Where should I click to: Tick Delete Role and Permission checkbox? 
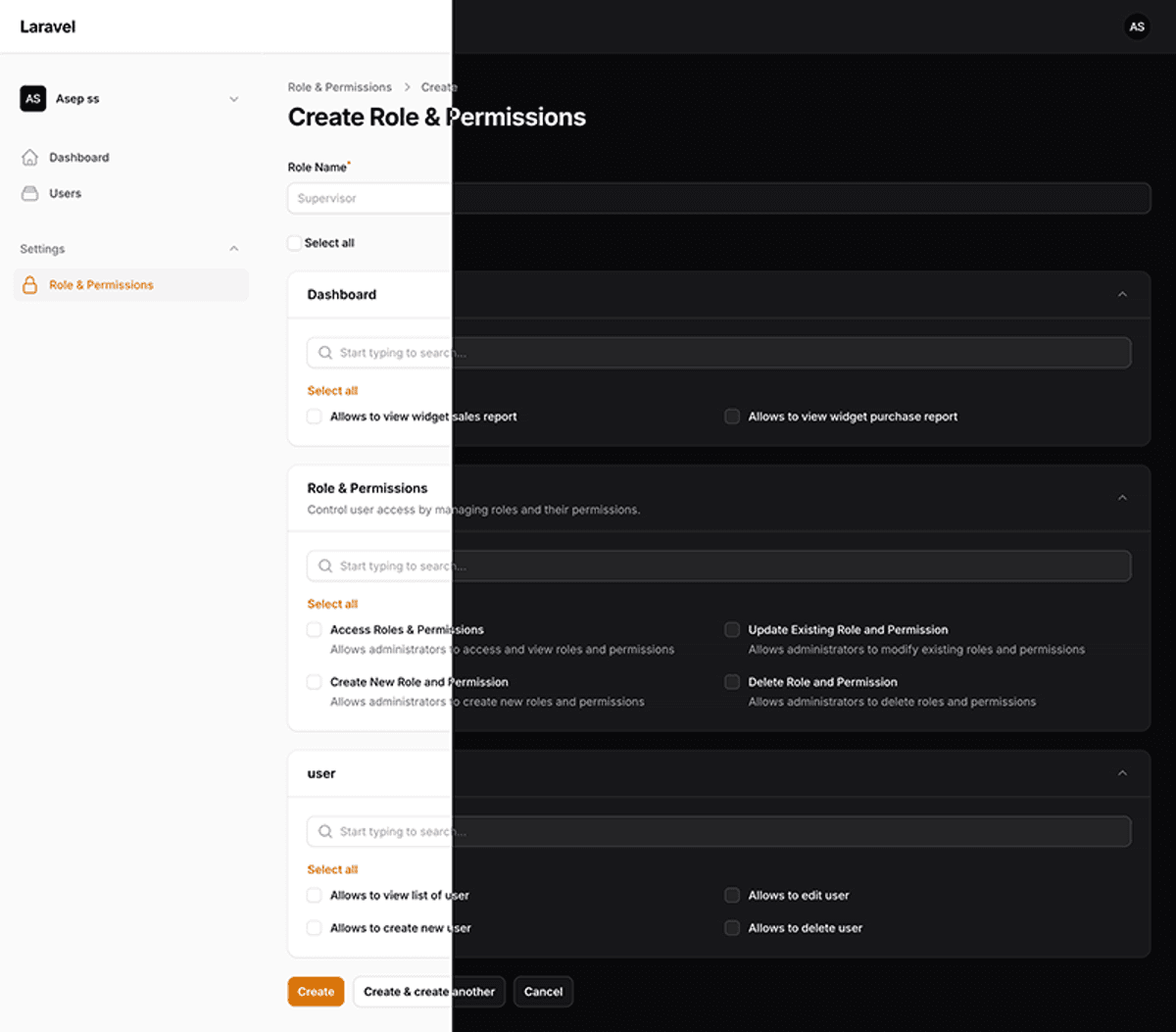(732, 682)
